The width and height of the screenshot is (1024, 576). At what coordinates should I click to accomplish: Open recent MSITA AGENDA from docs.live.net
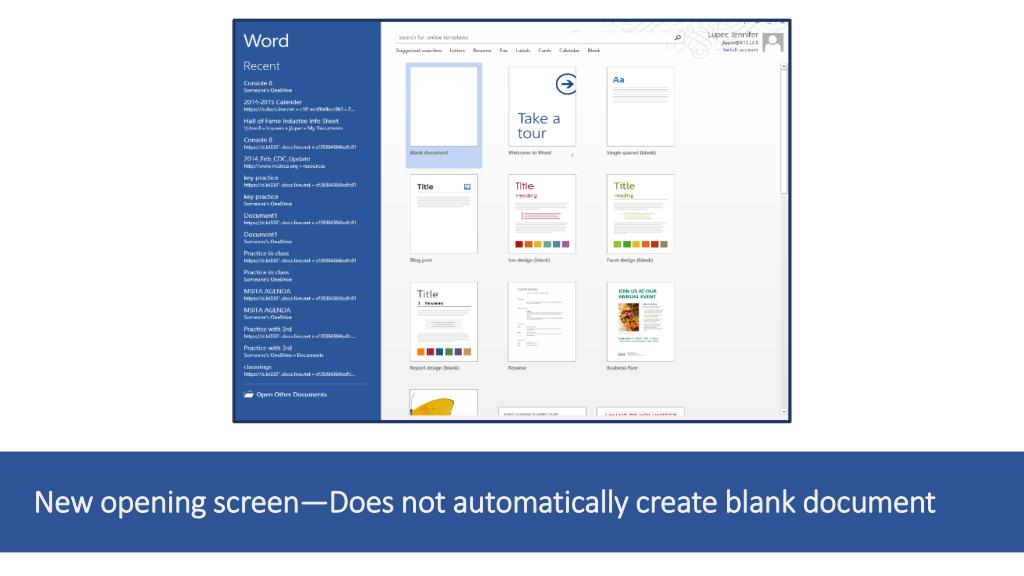(x=300, y=295)
